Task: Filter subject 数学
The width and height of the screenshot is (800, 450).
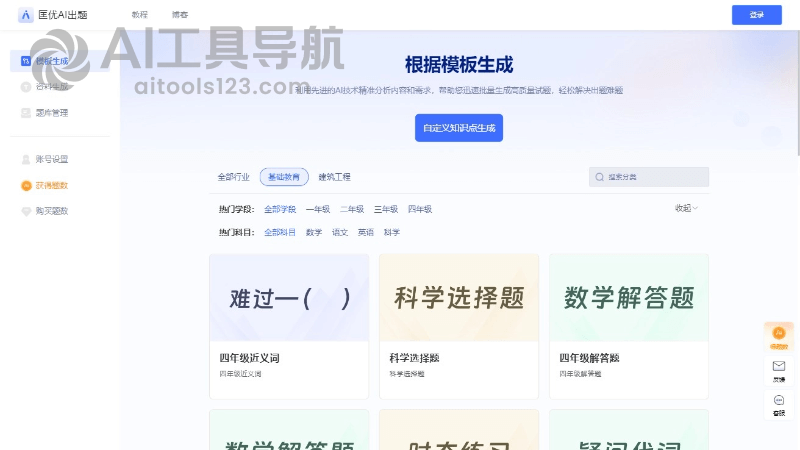Action: [314, 232]
